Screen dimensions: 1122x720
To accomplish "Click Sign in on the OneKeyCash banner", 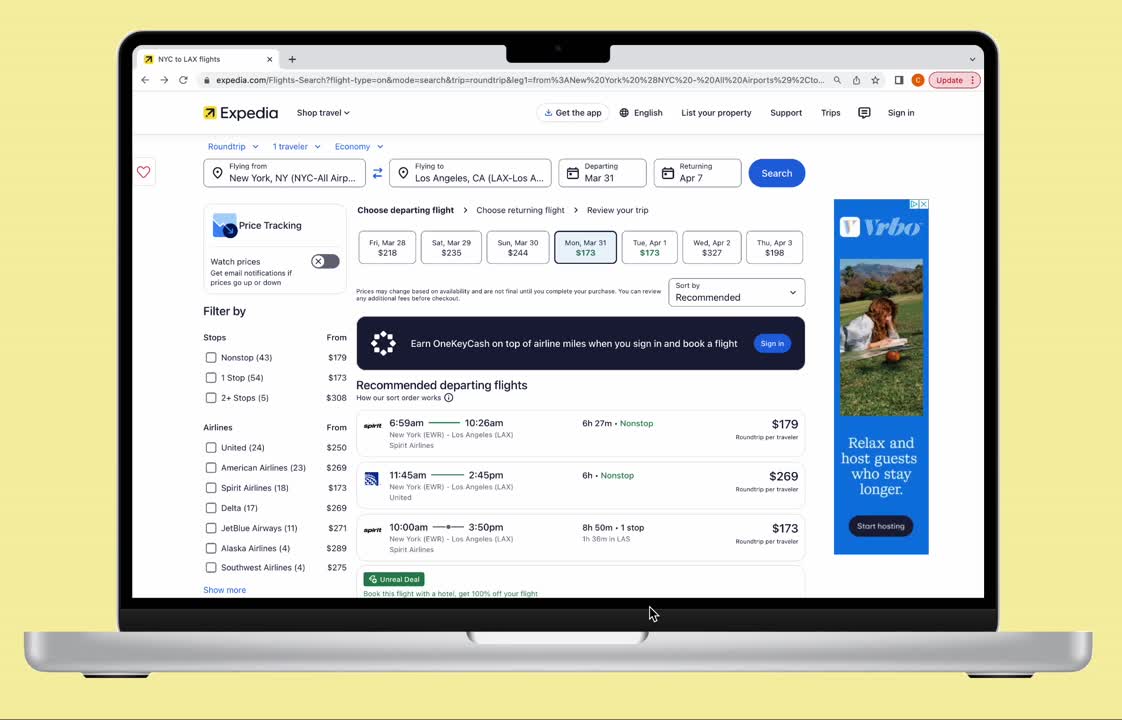I will [772, 344].
